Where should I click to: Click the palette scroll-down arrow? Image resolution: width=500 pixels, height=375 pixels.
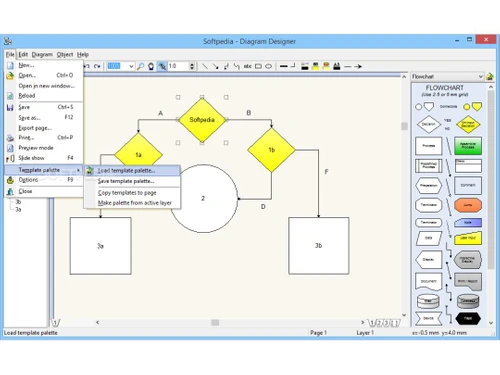tap(491, 323)
